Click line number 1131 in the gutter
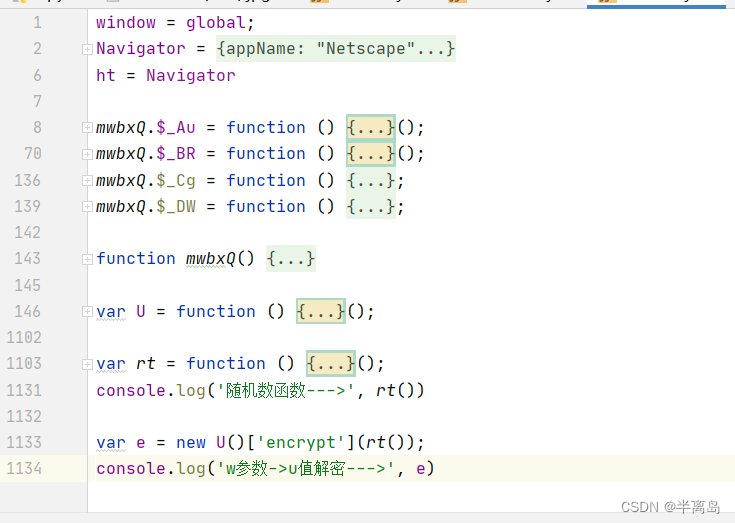This screenshot has height=523, width=735. point(24,390)
